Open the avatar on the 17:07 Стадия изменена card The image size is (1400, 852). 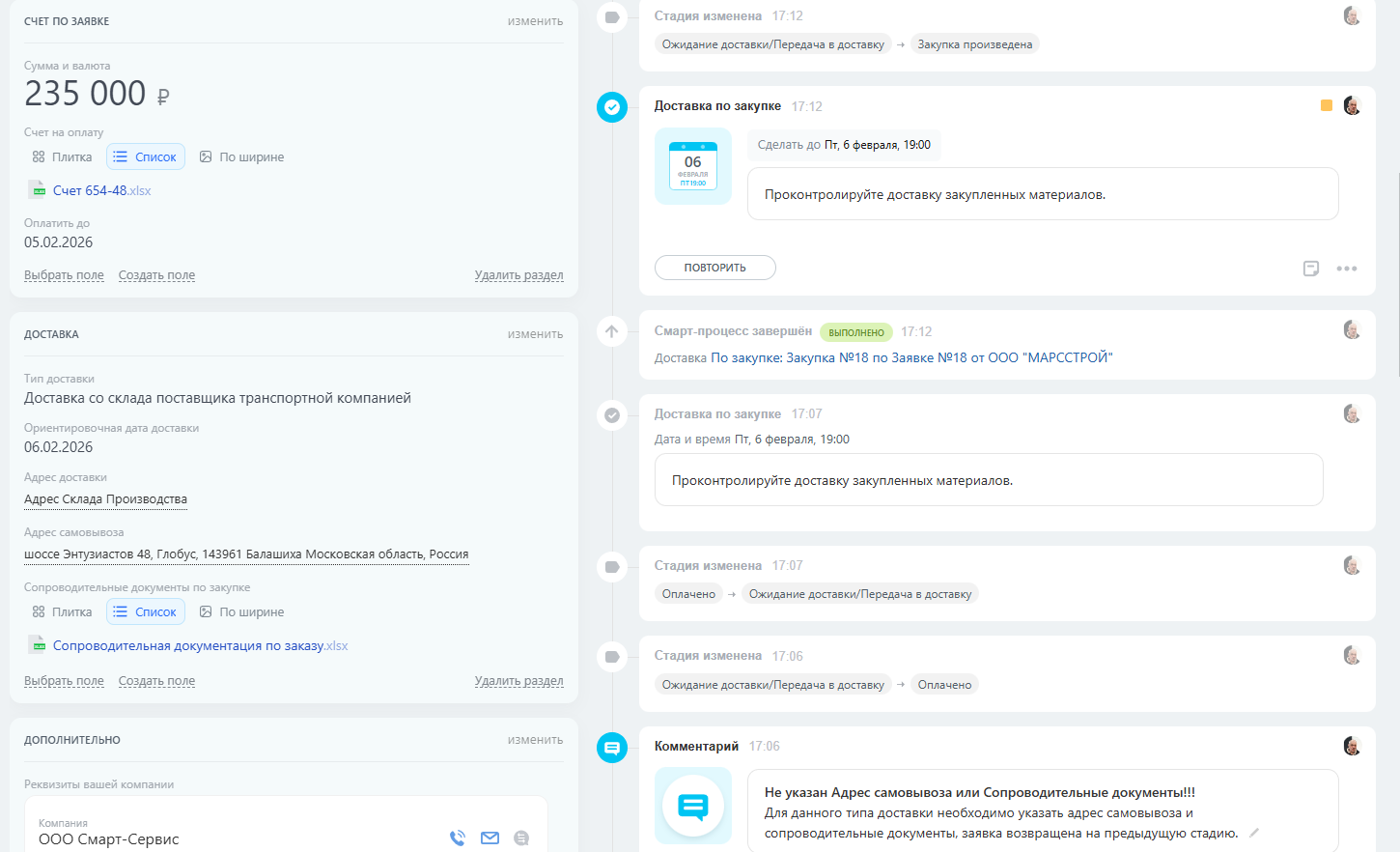pyautogui.click(x=1352, y=565)
